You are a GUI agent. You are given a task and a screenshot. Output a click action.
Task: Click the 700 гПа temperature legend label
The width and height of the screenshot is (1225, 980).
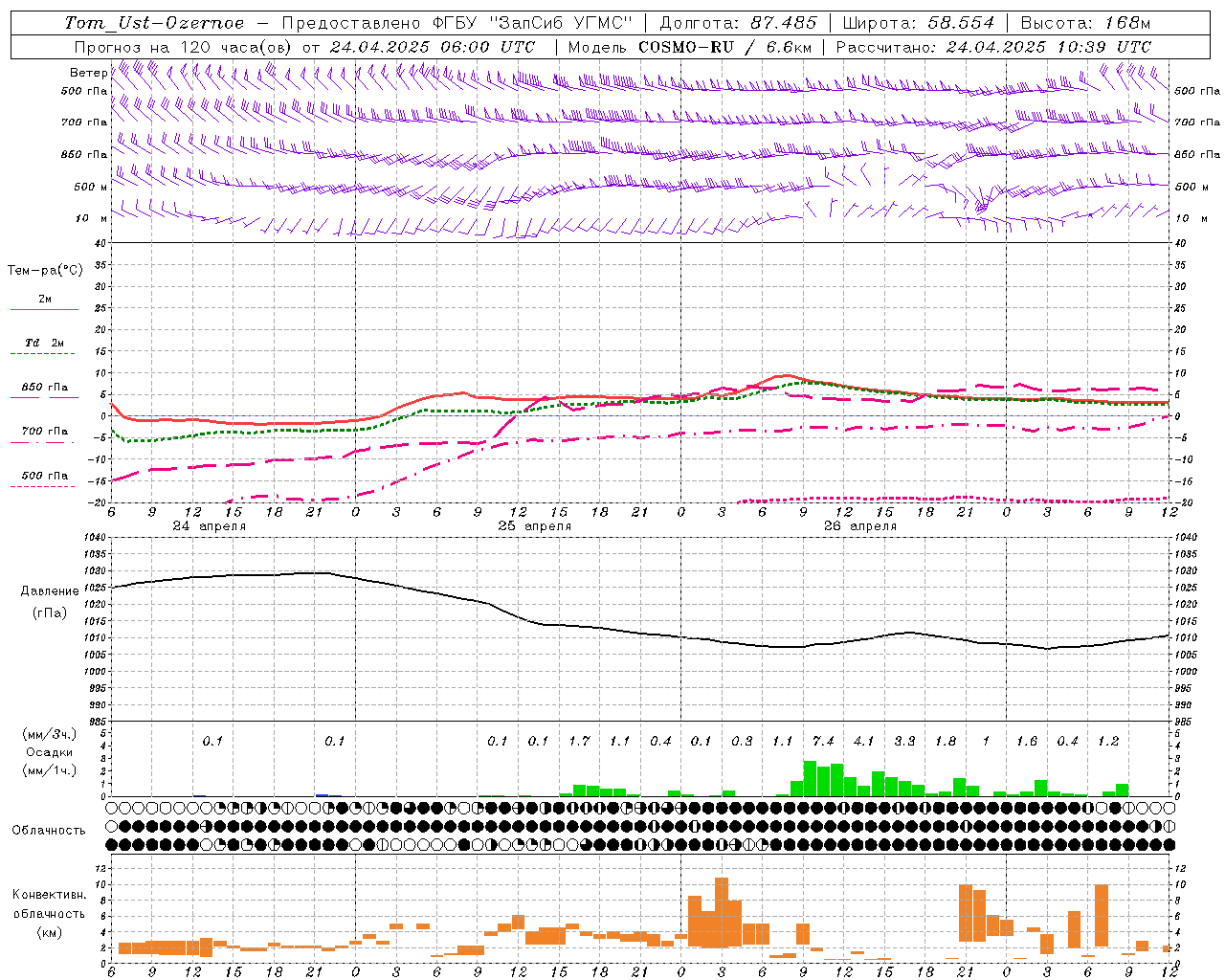pos(45,432)
